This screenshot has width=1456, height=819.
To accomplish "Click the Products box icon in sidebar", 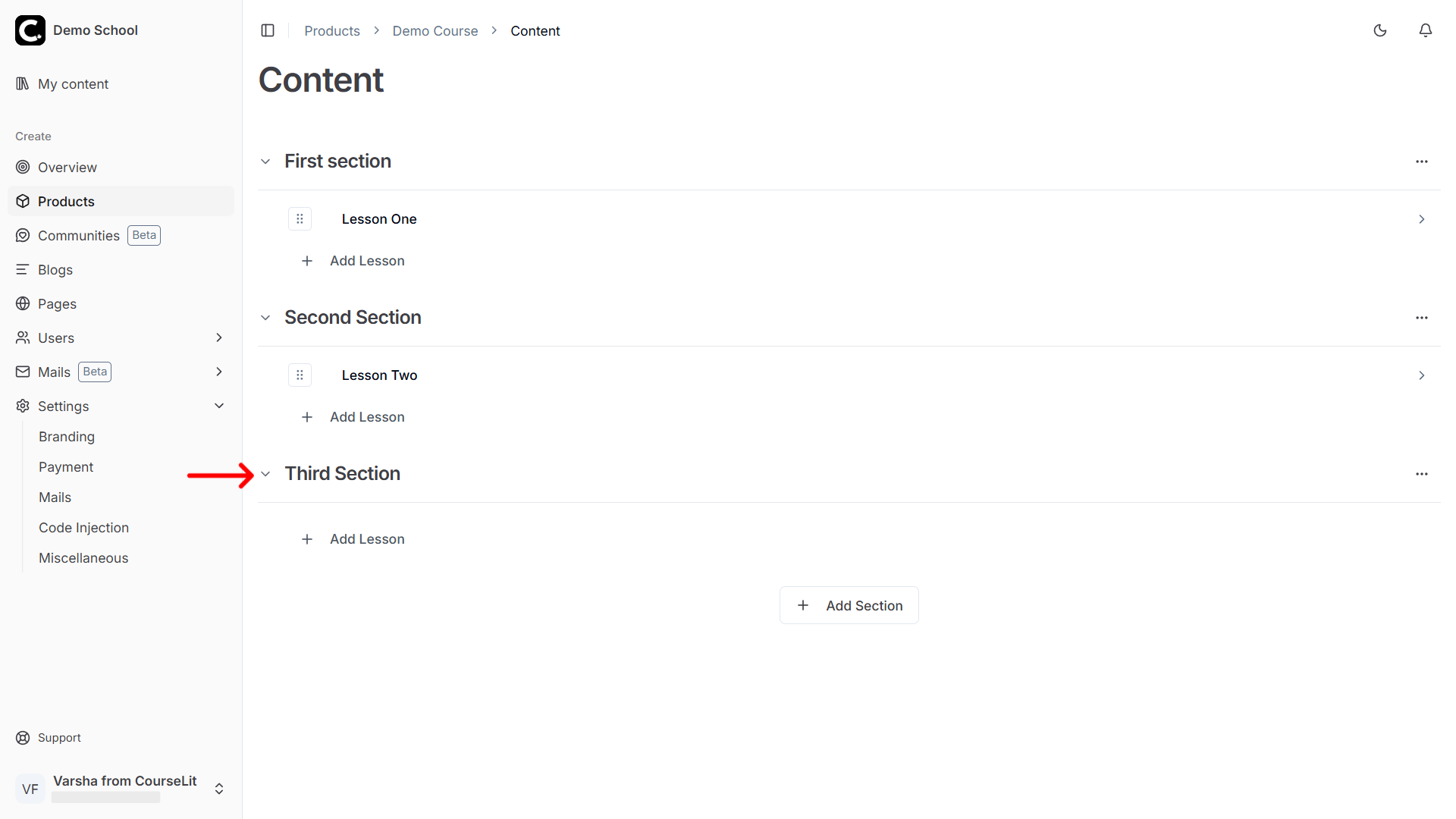I will point(23,201).
